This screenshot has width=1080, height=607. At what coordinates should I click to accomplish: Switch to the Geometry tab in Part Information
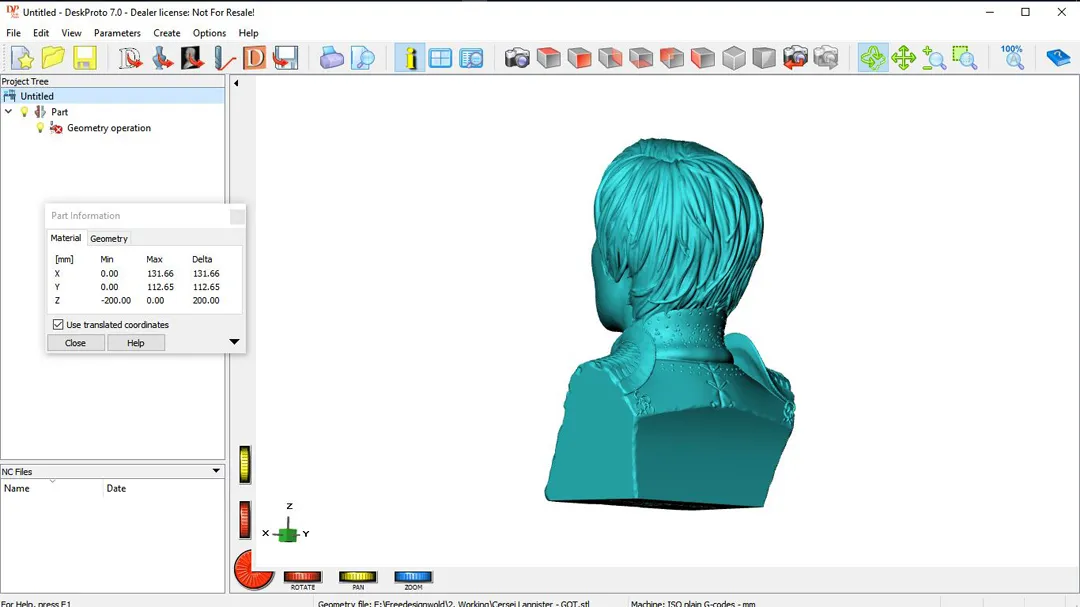point(109,238)
